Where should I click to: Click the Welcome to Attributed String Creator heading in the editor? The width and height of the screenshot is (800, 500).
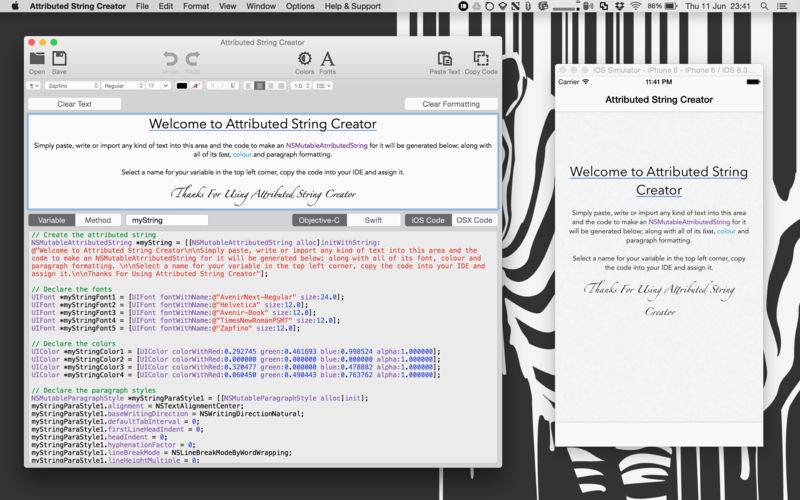point(263,124)
